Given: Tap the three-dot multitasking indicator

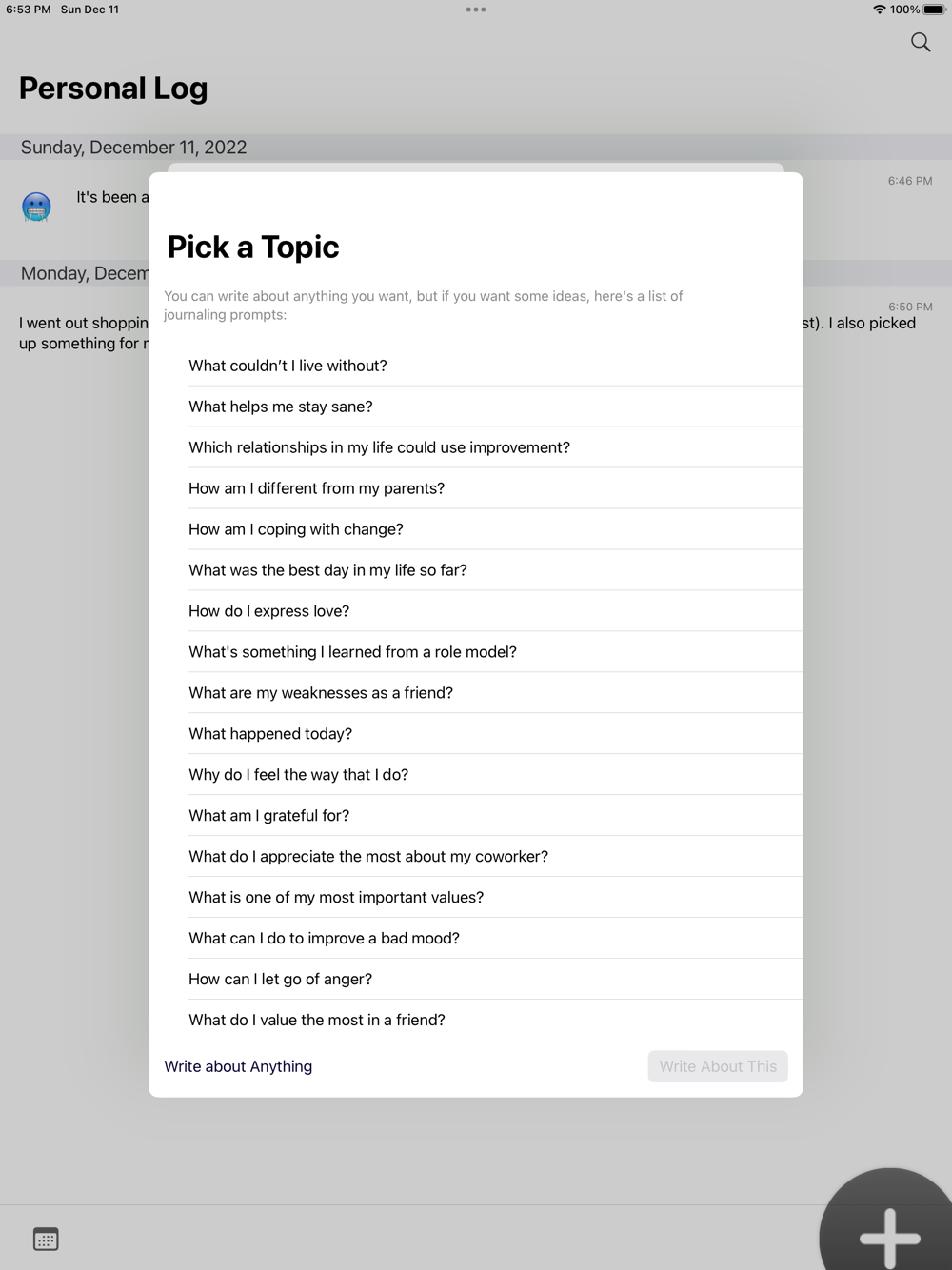Looking at the screenshot, I should [x=476, y=10].
